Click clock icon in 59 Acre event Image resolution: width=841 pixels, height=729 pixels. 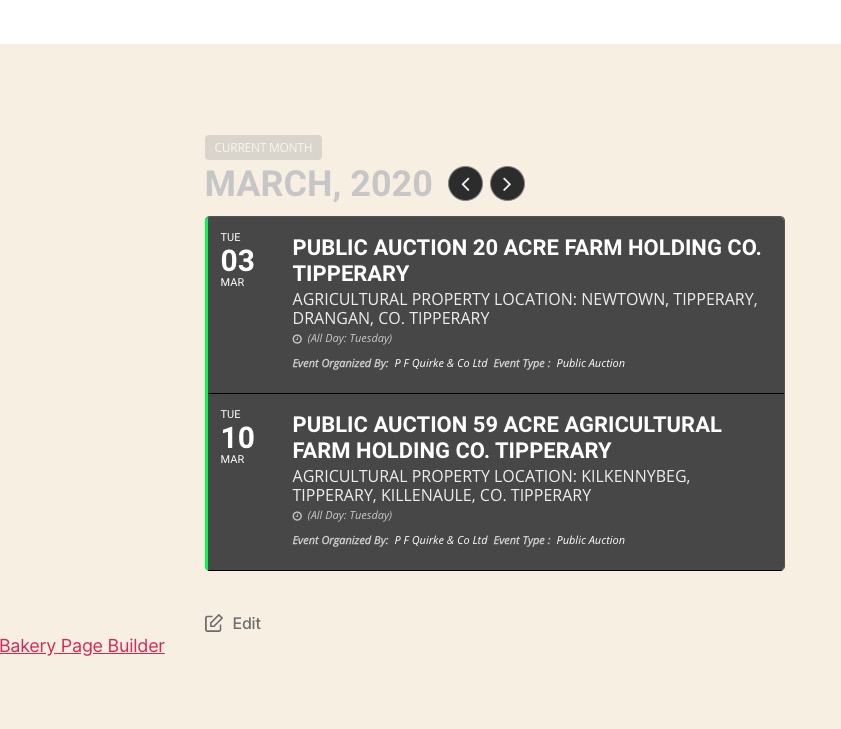click(297, 516)
